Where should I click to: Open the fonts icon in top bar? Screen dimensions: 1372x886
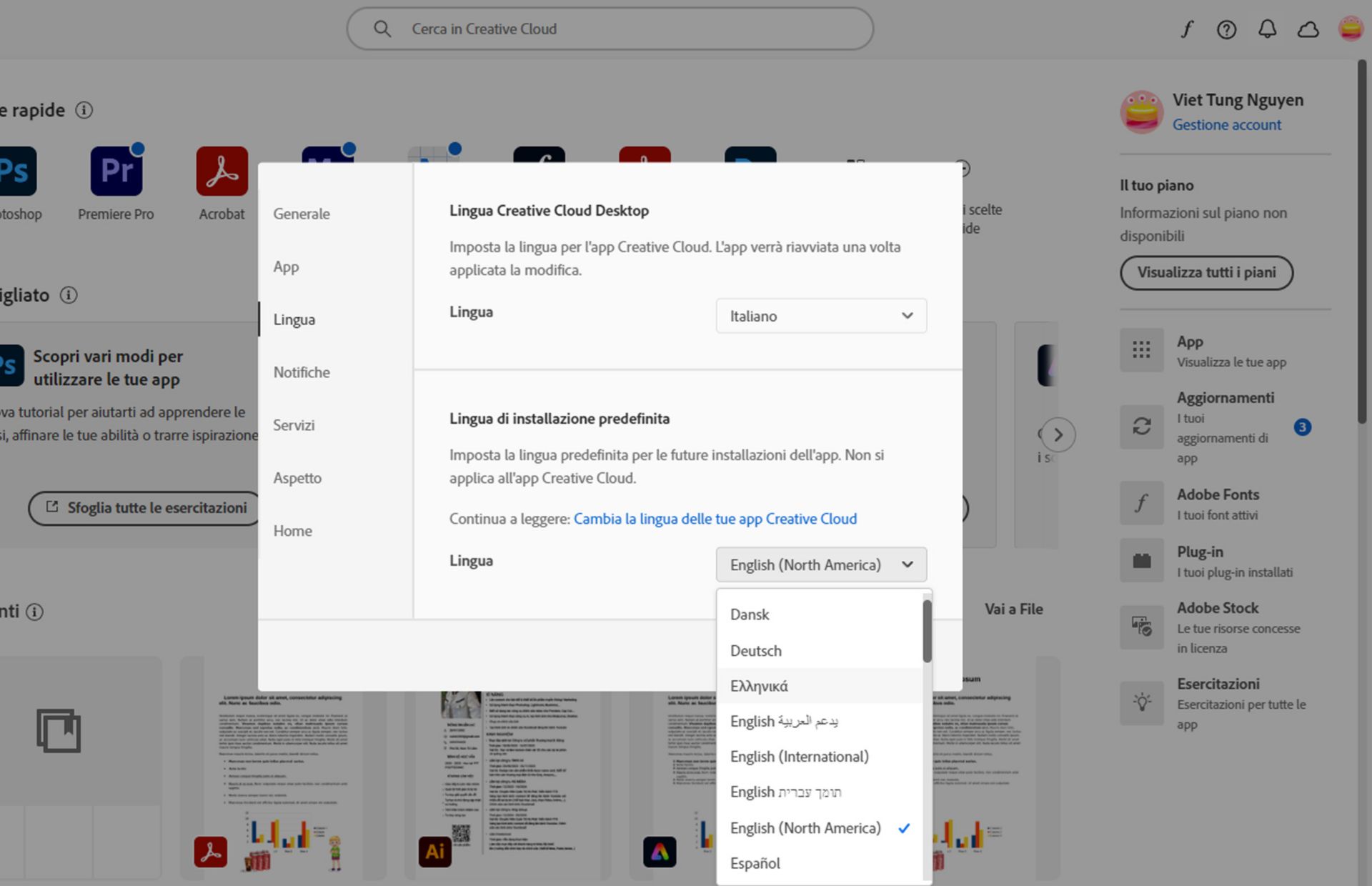(1187, 29)
